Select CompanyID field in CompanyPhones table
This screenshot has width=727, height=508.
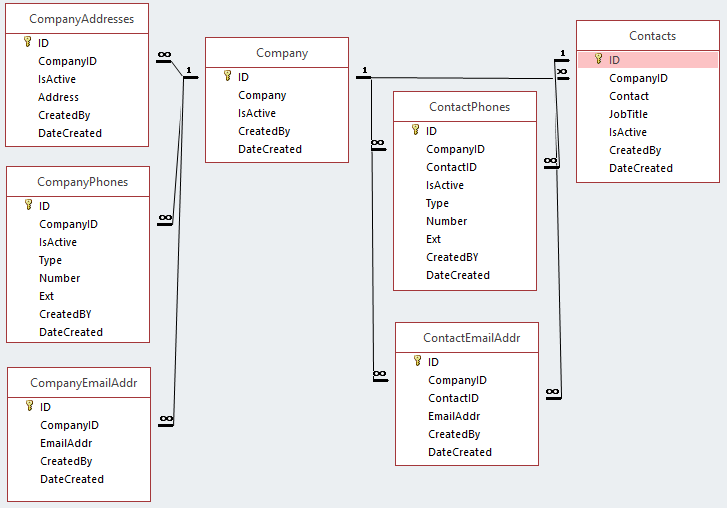(68, 224)
